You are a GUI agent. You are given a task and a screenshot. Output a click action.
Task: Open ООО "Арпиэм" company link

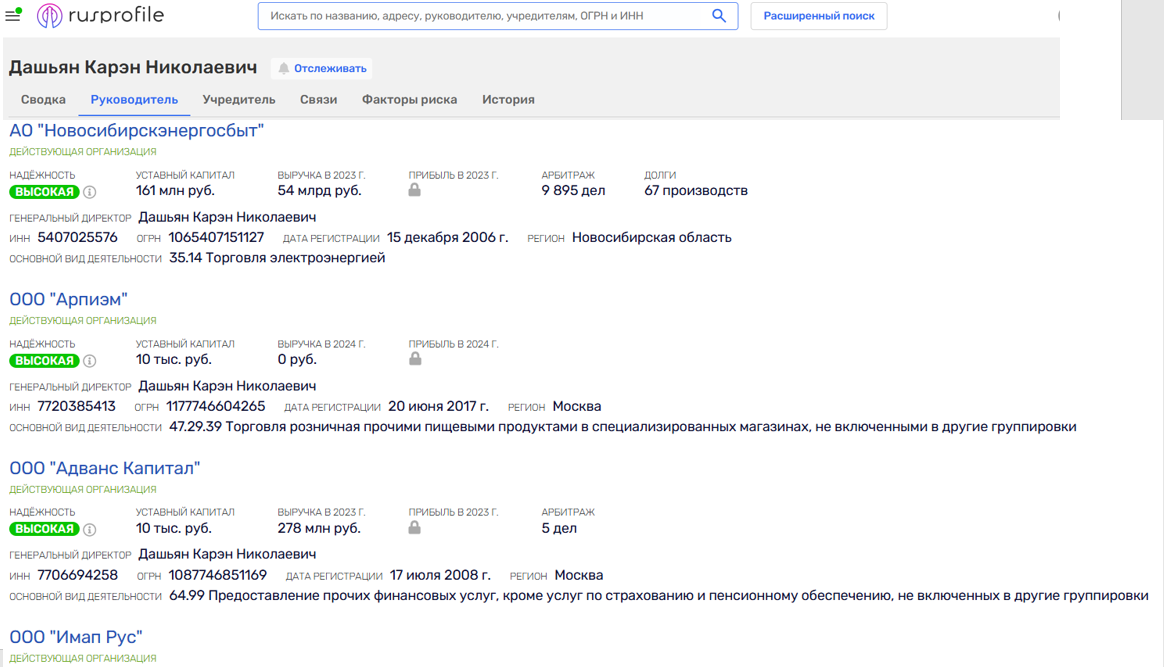[68, 300]
